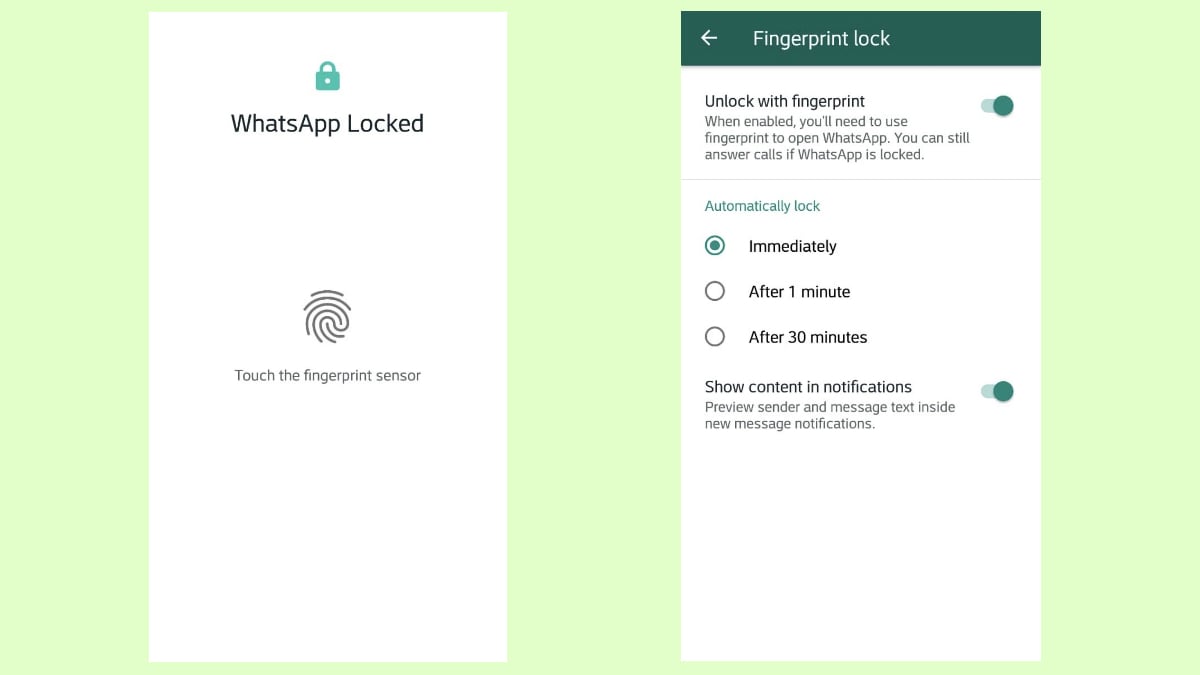This screenshot has width=1200, height=675.
Task: Tap the Show content in notifications label
Action: click(808, 387)
